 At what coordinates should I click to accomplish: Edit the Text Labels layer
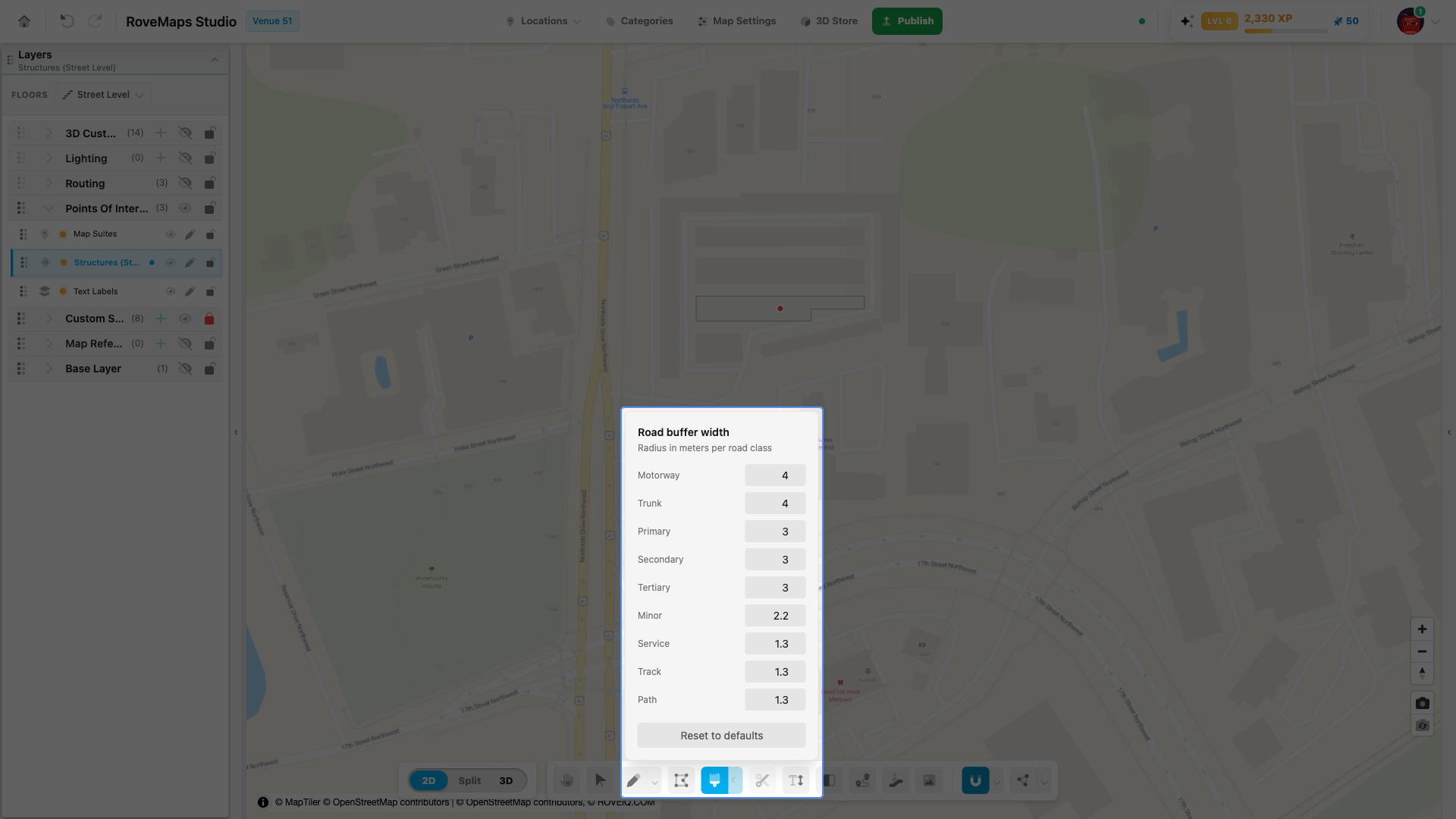[190, 291]
